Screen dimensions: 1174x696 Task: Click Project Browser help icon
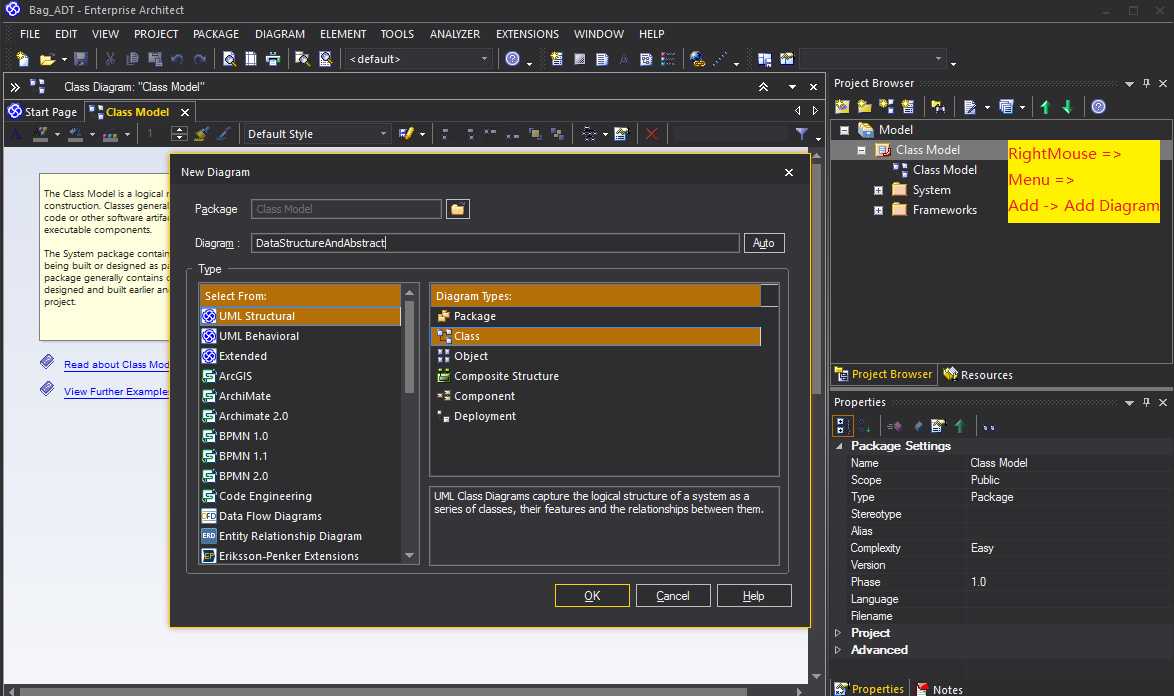coord(1098,107)
